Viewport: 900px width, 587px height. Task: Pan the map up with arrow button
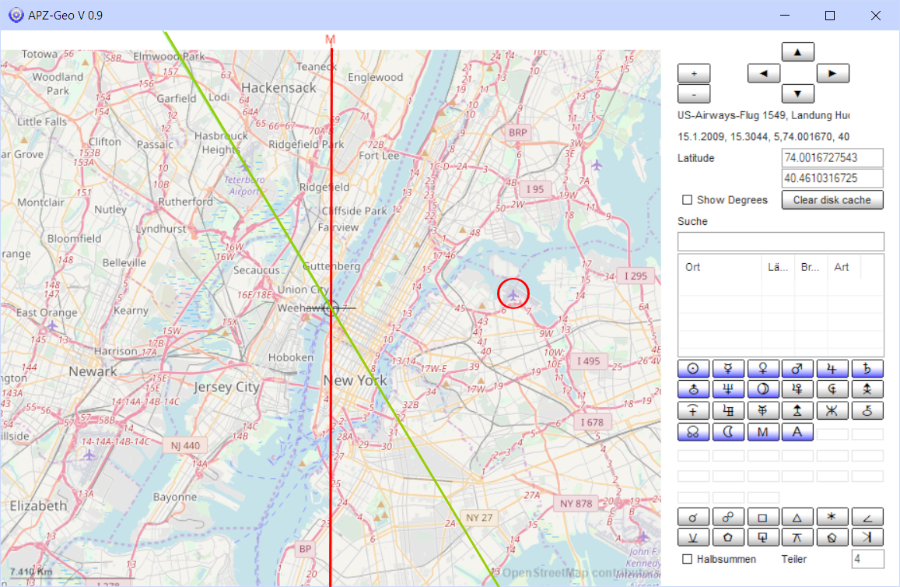[798, 52]
